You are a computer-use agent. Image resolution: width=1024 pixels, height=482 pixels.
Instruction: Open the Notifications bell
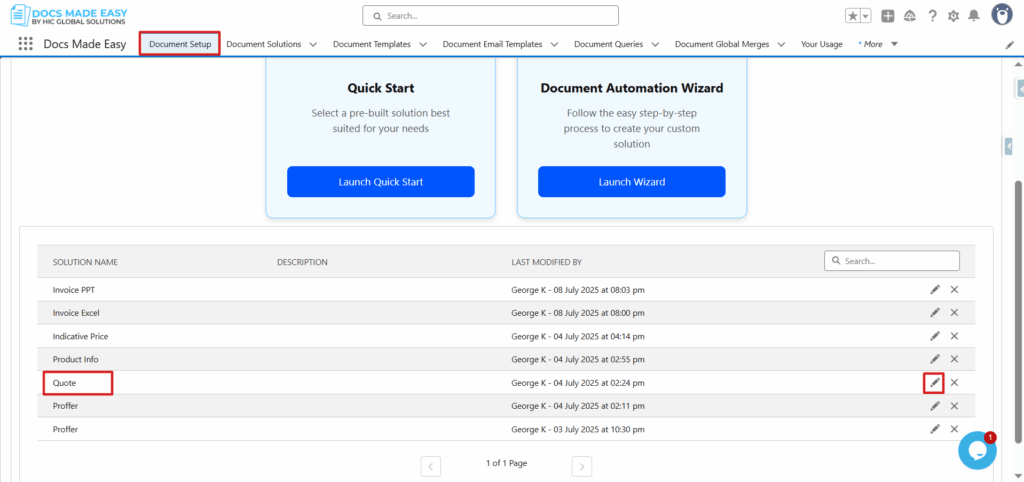(974, 16)
